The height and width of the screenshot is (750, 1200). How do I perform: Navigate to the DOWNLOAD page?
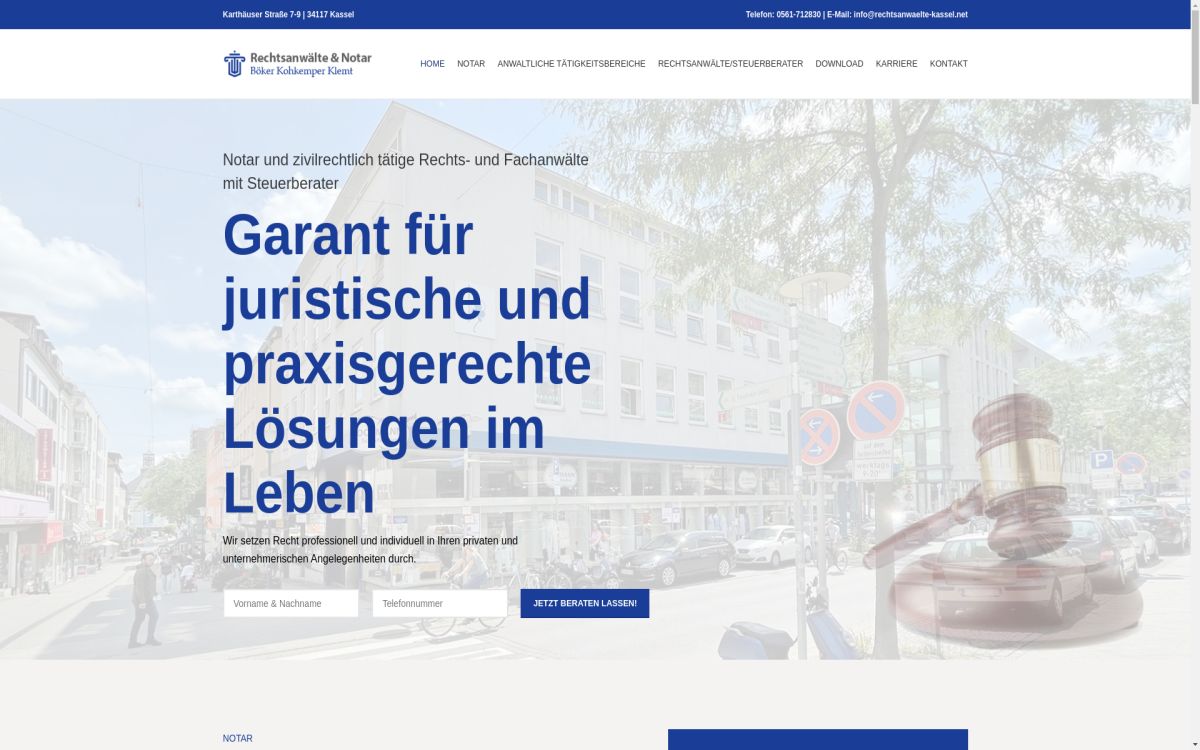point(839,63)
